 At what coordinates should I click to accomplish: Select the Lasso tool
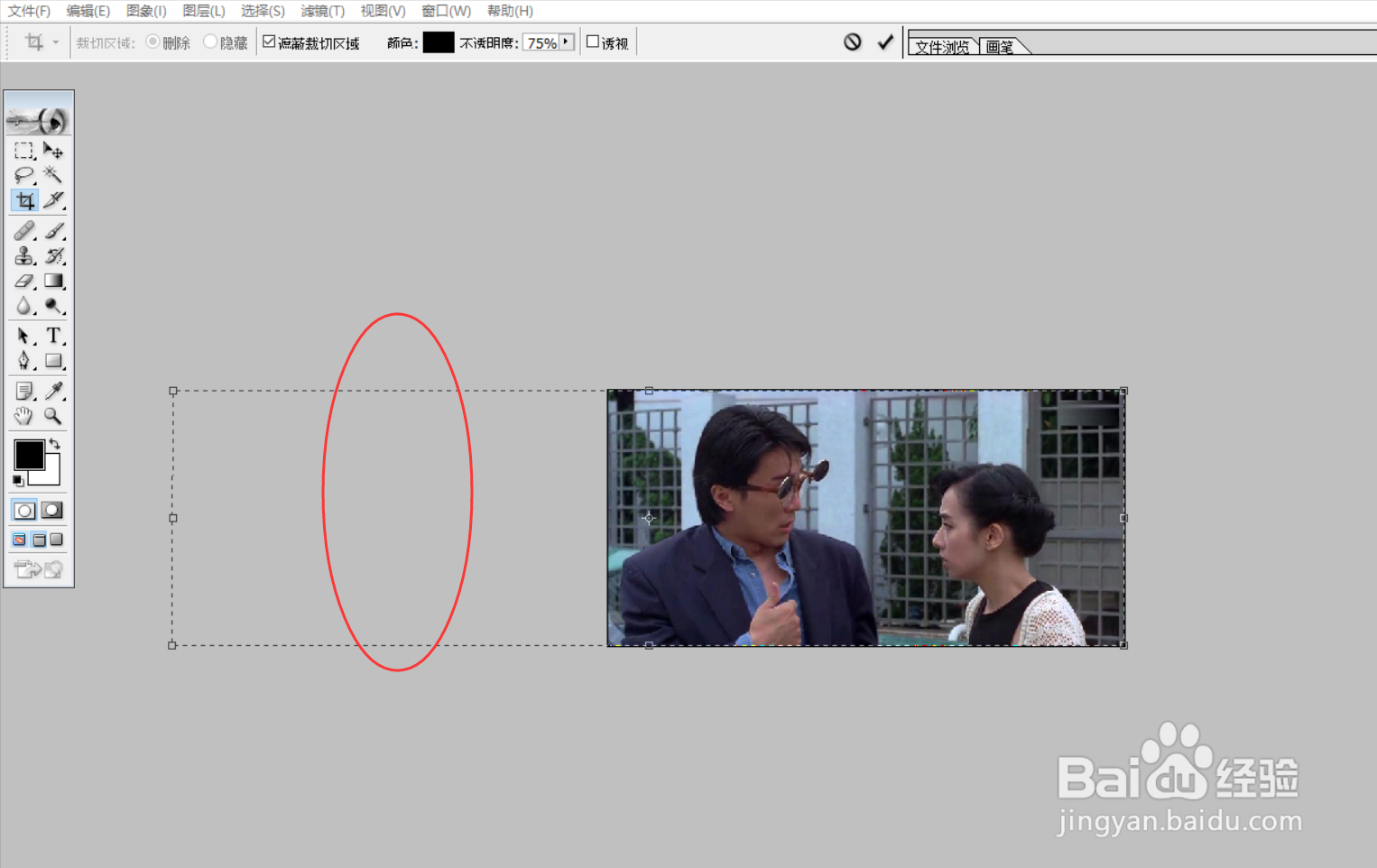pos(24,175)
